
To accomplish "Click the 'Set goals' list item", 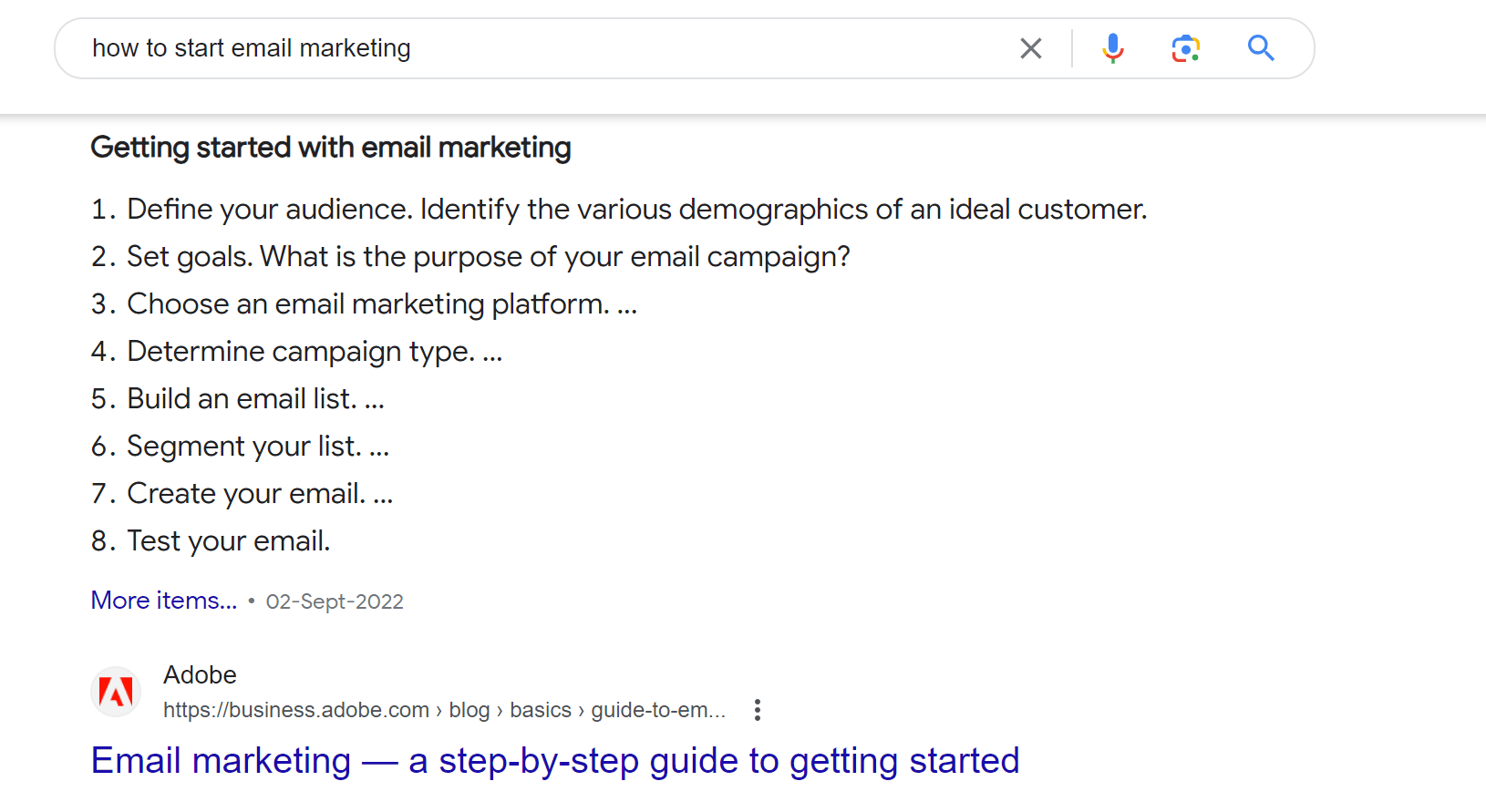I will (x=488, y=257).
